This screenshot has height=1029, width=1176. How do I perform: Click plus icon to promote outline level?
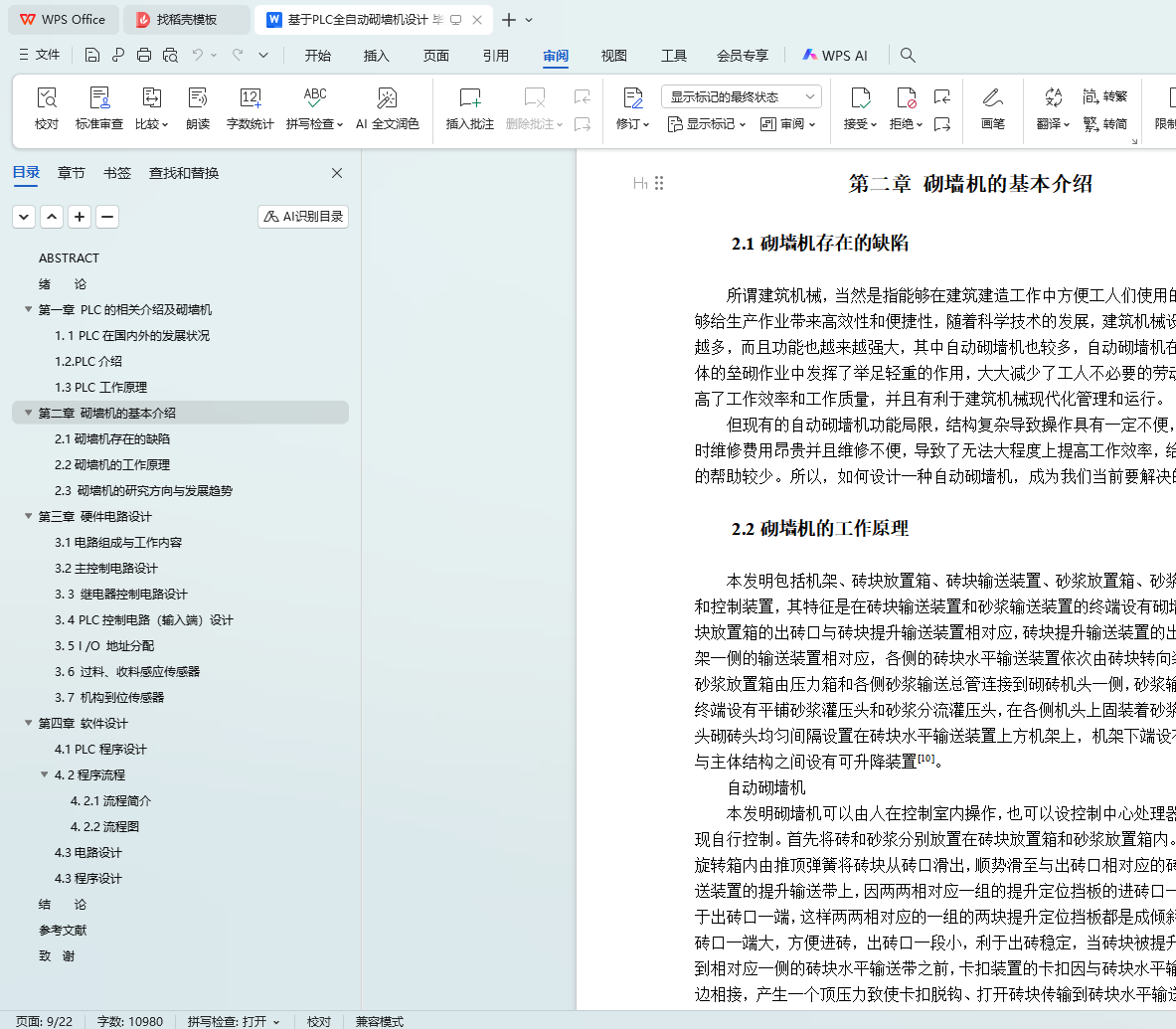tap(80, 217)
